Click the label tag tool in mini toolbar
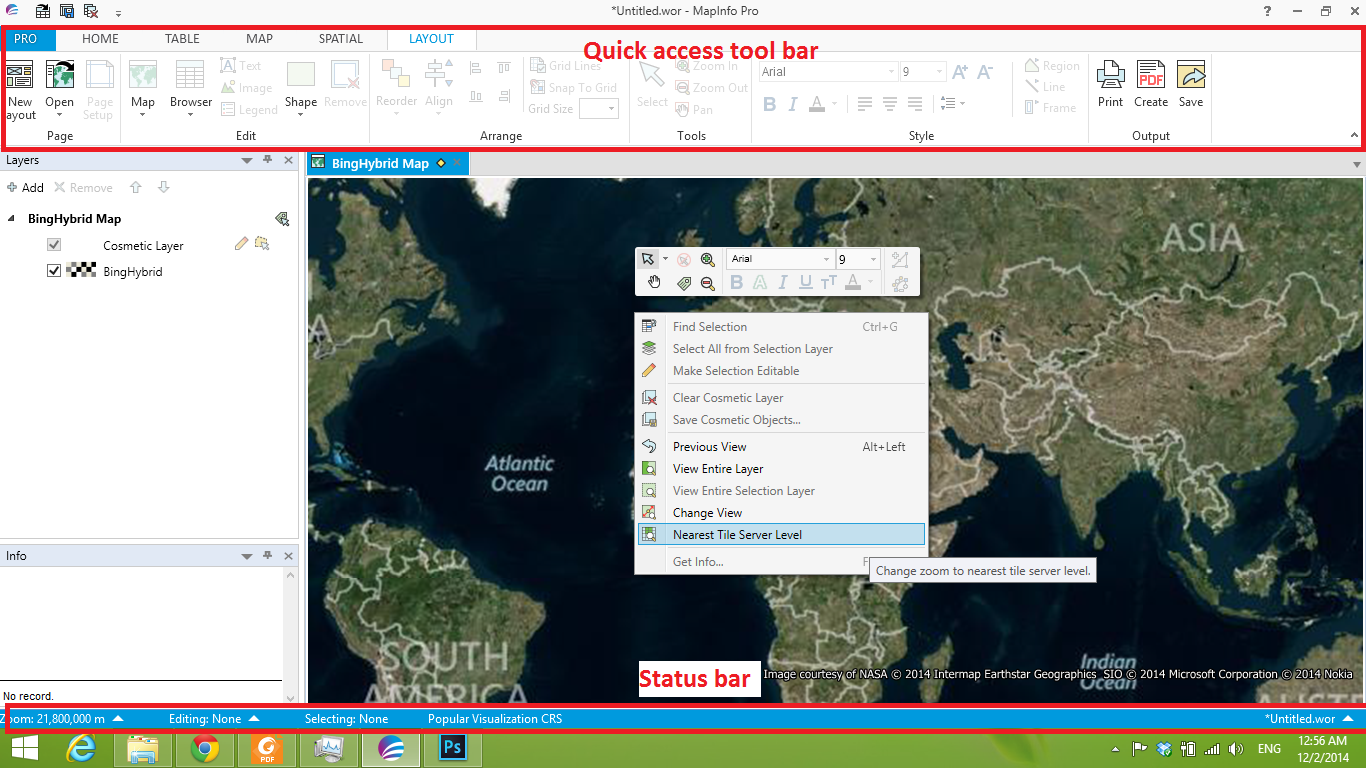1366x768 pixels. (x=684, y=283)
